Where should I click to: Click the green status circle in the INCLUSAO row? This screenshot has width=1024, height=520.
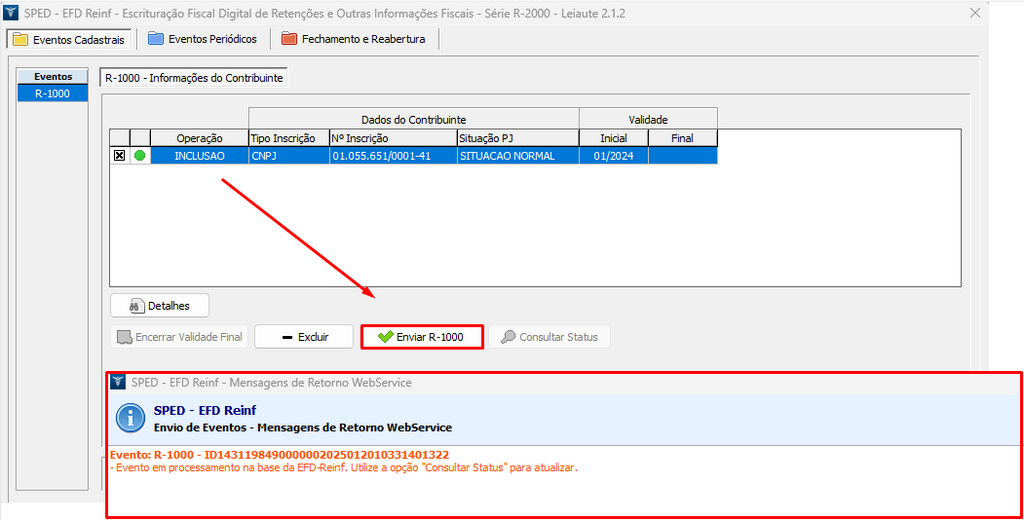coord(140,156)
